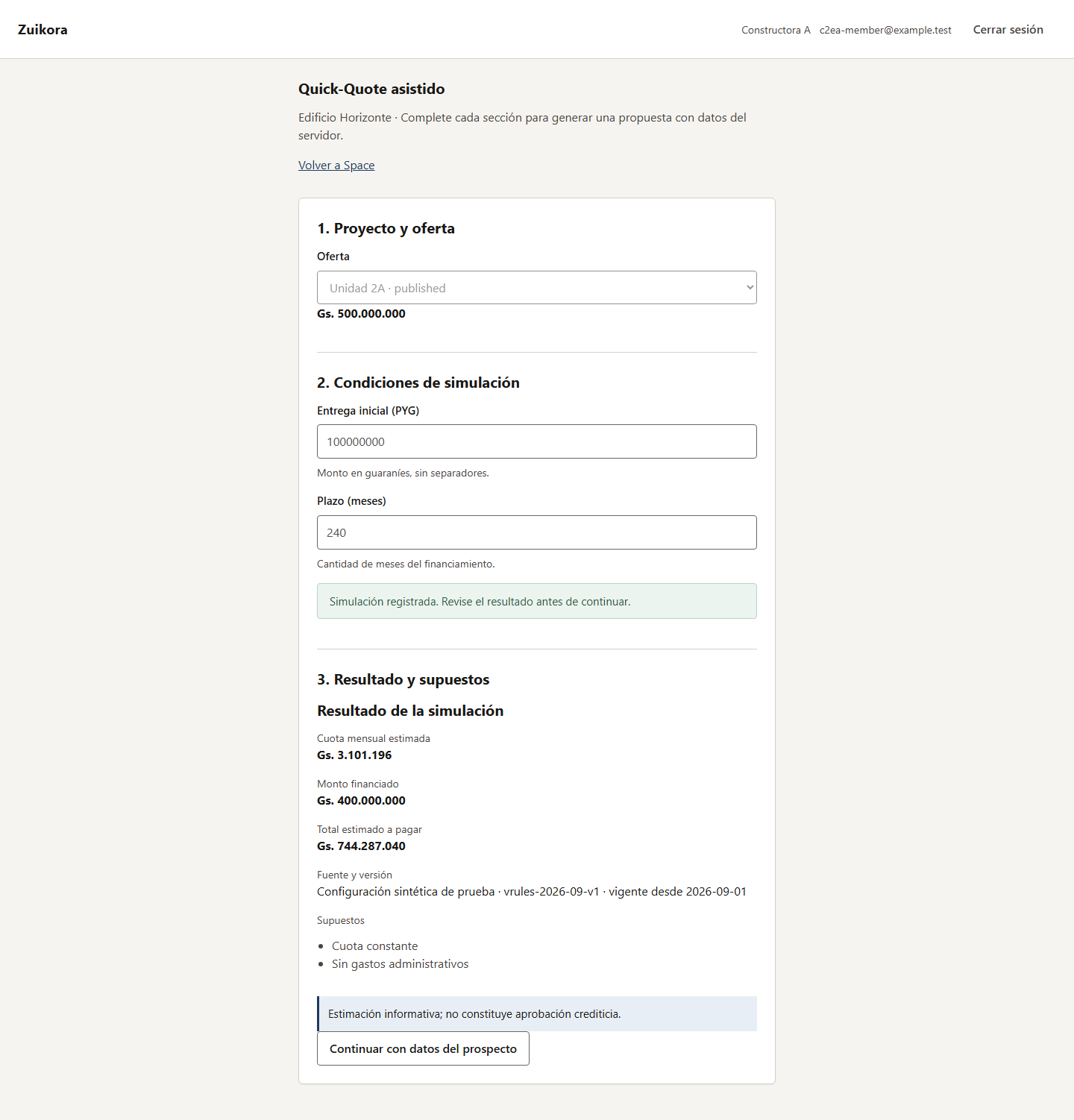Image resolution: width=1074 pixels, height=1120 pixels.
Task: Click the Sin gastos administrativos assumption item
Action: tap(401, 964)
